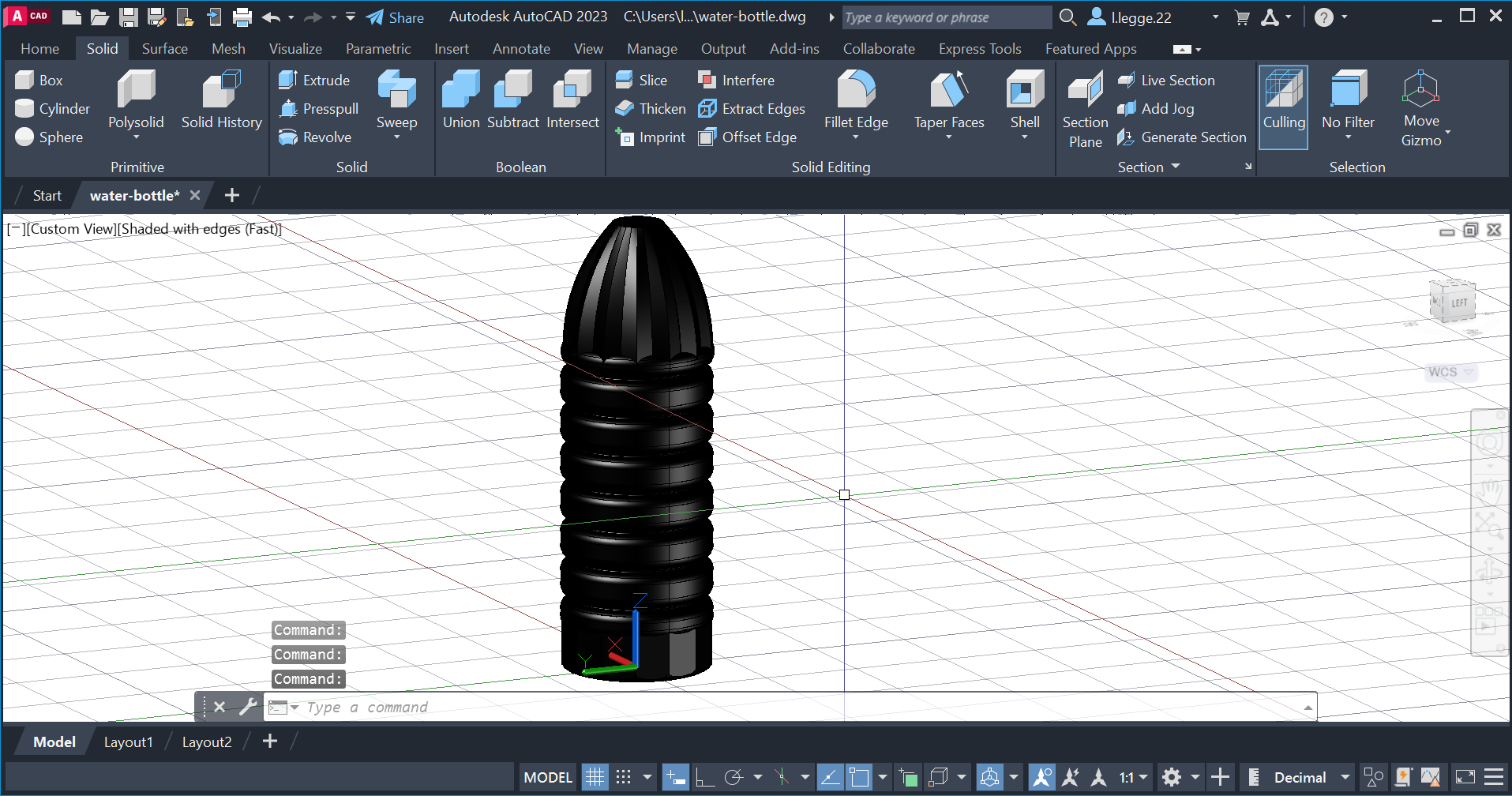Expand the Polysolid dropdown arrow
The height and width of the screenshot is (796, 1512).
point(136,137)
